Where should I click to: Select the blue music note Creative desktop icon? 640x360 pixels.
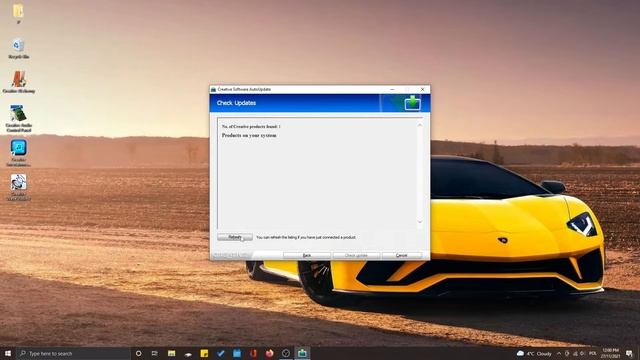coord(18,153)
